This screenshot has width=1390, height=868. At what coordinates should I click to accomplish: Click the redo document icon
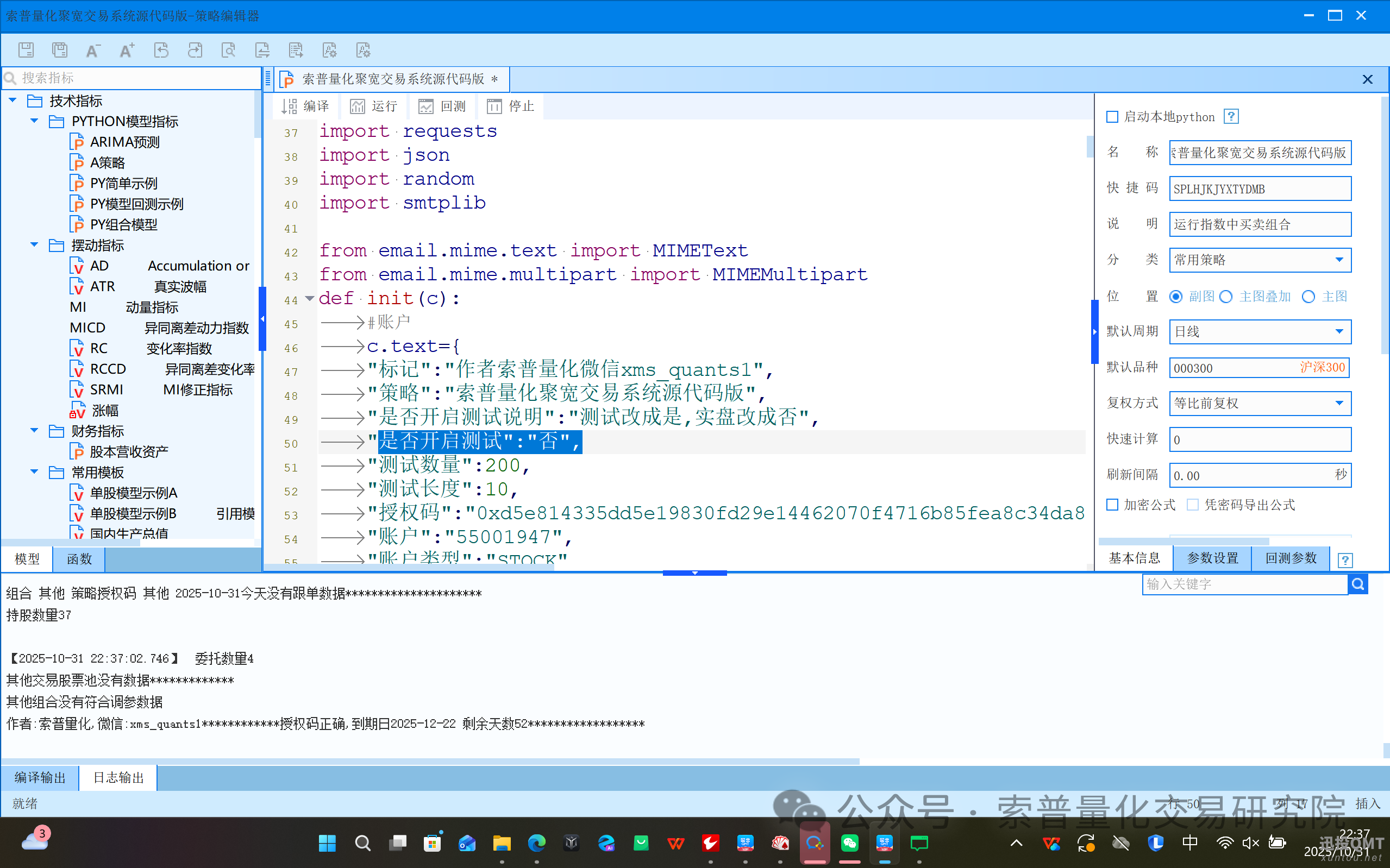coord(195,51)
